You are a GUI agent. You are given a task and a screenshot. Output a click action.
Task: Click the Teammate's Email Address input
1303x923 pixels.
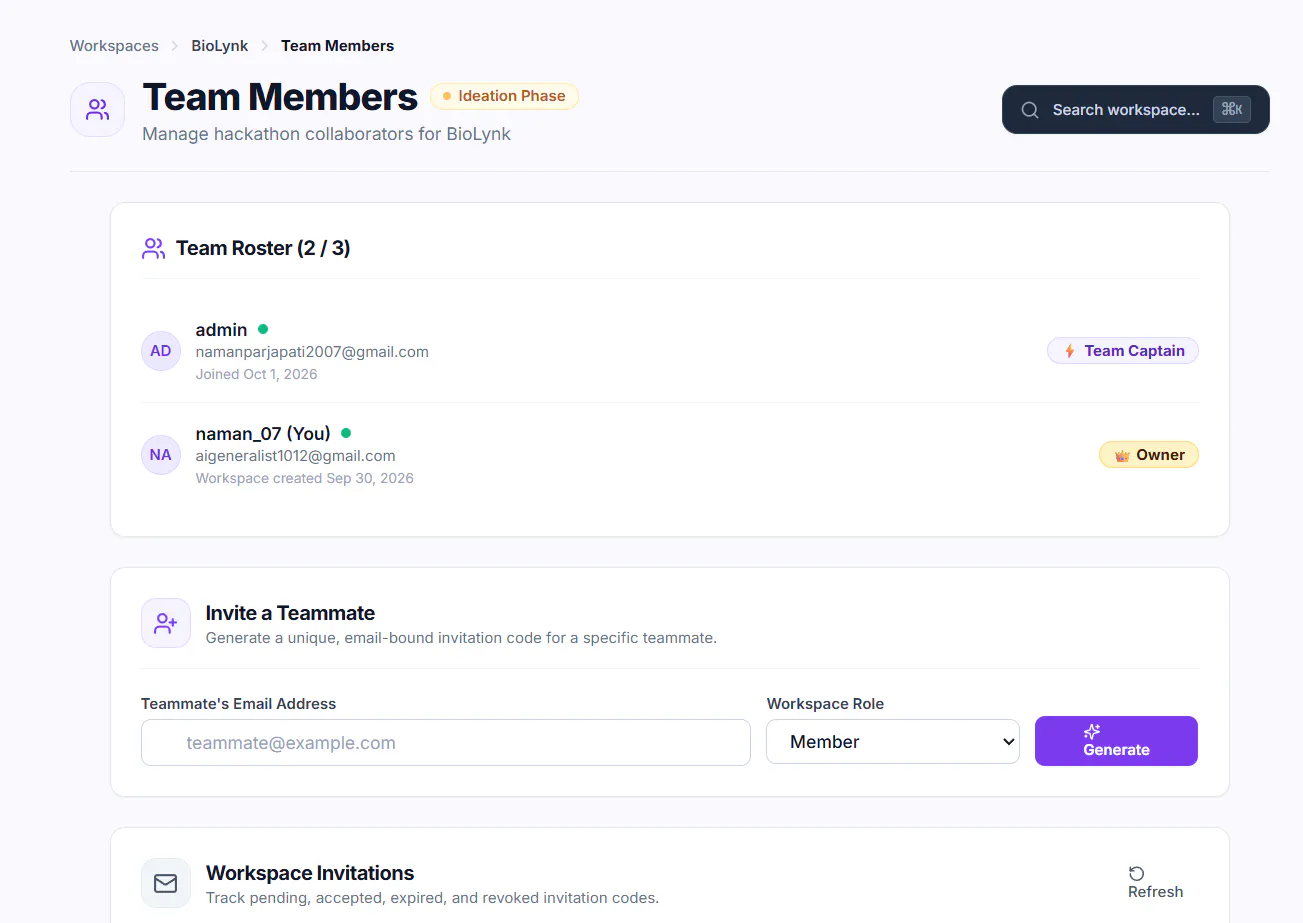pos(446,743)
